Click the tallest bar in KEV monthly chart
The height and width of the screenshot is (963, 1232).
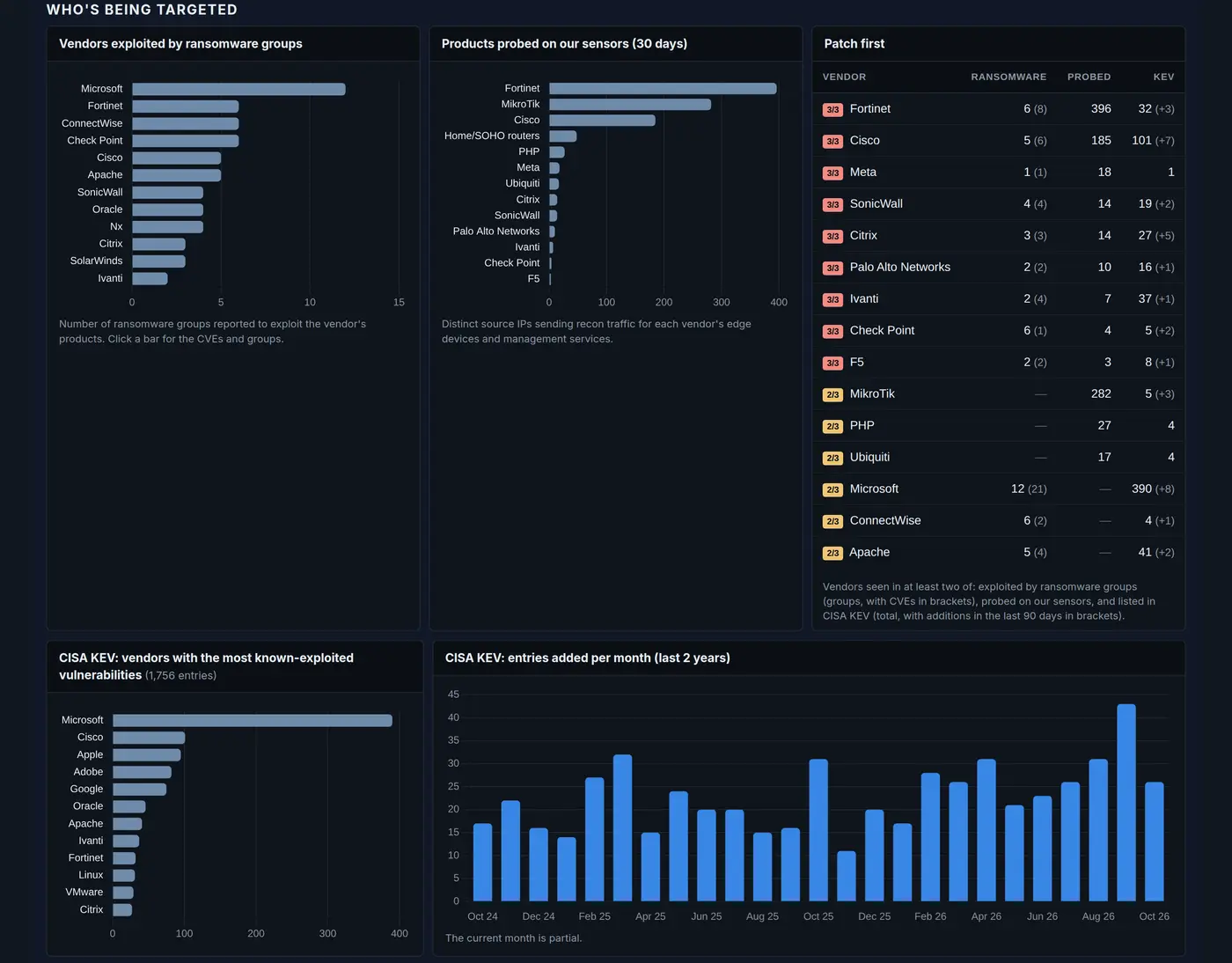click(x=1126, y=802)
